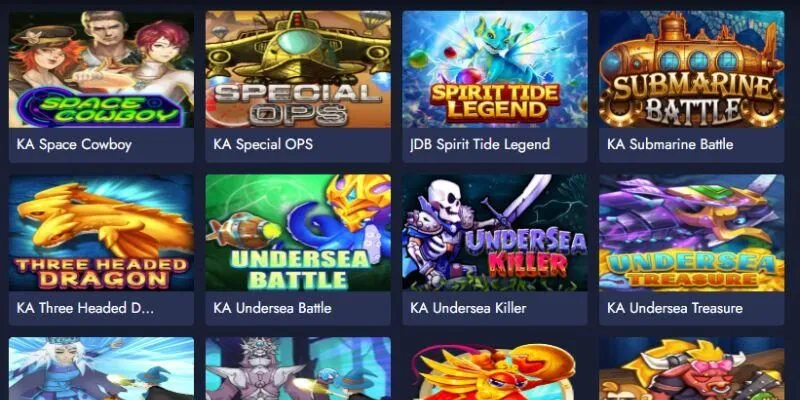Open the red golden crab game thumbnail

coord(495,368)
